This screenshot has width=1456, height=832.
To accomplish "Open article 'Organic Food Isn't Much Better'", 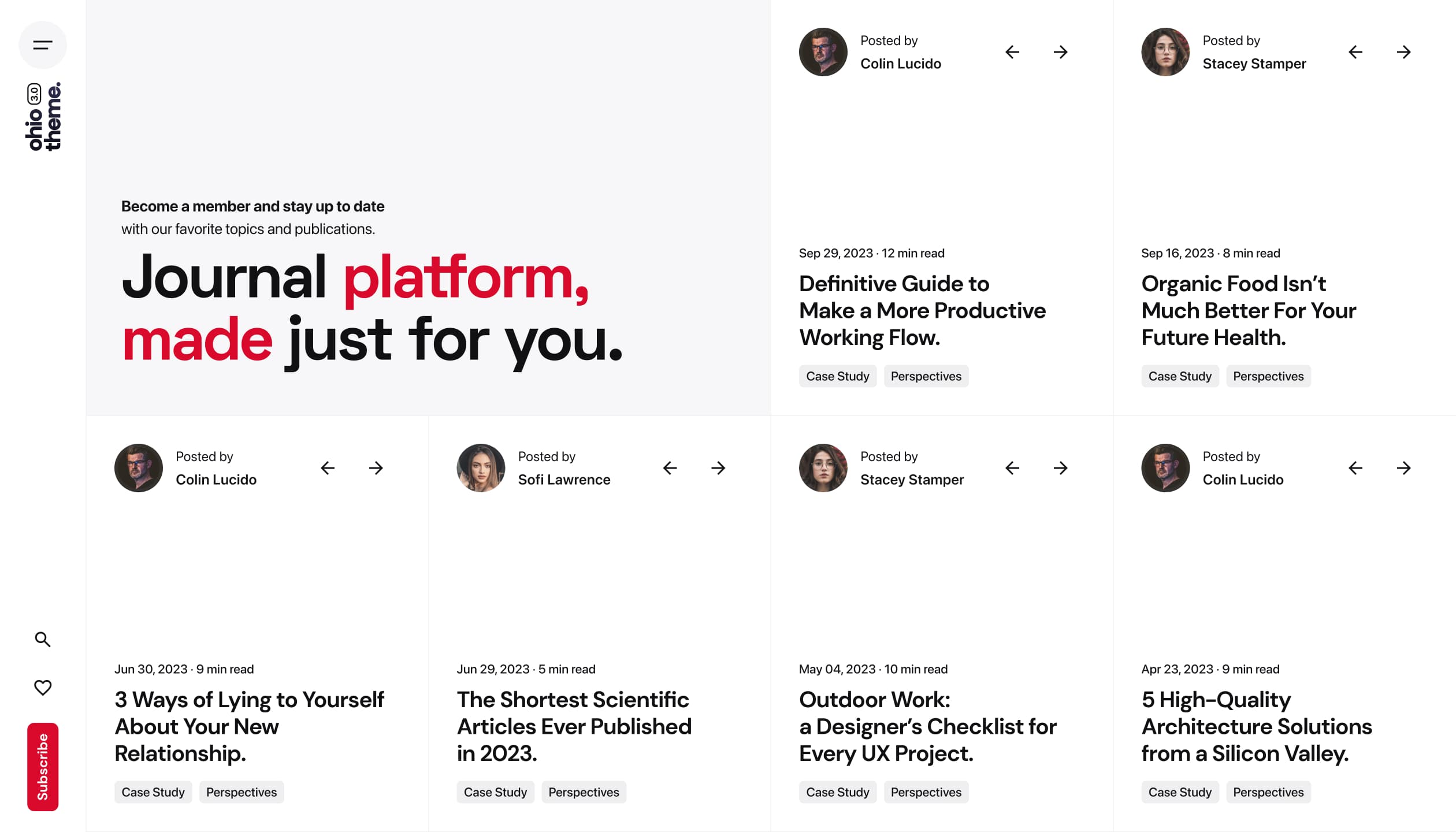I will (1248, 310).
